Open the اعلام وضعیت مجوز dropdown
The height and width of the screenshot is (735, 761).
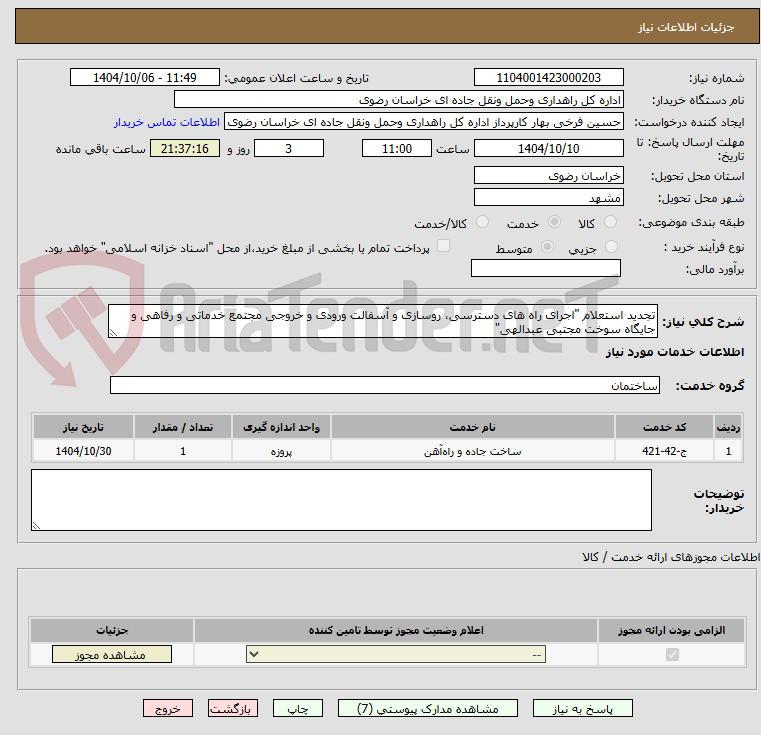[x=396, y=654]
